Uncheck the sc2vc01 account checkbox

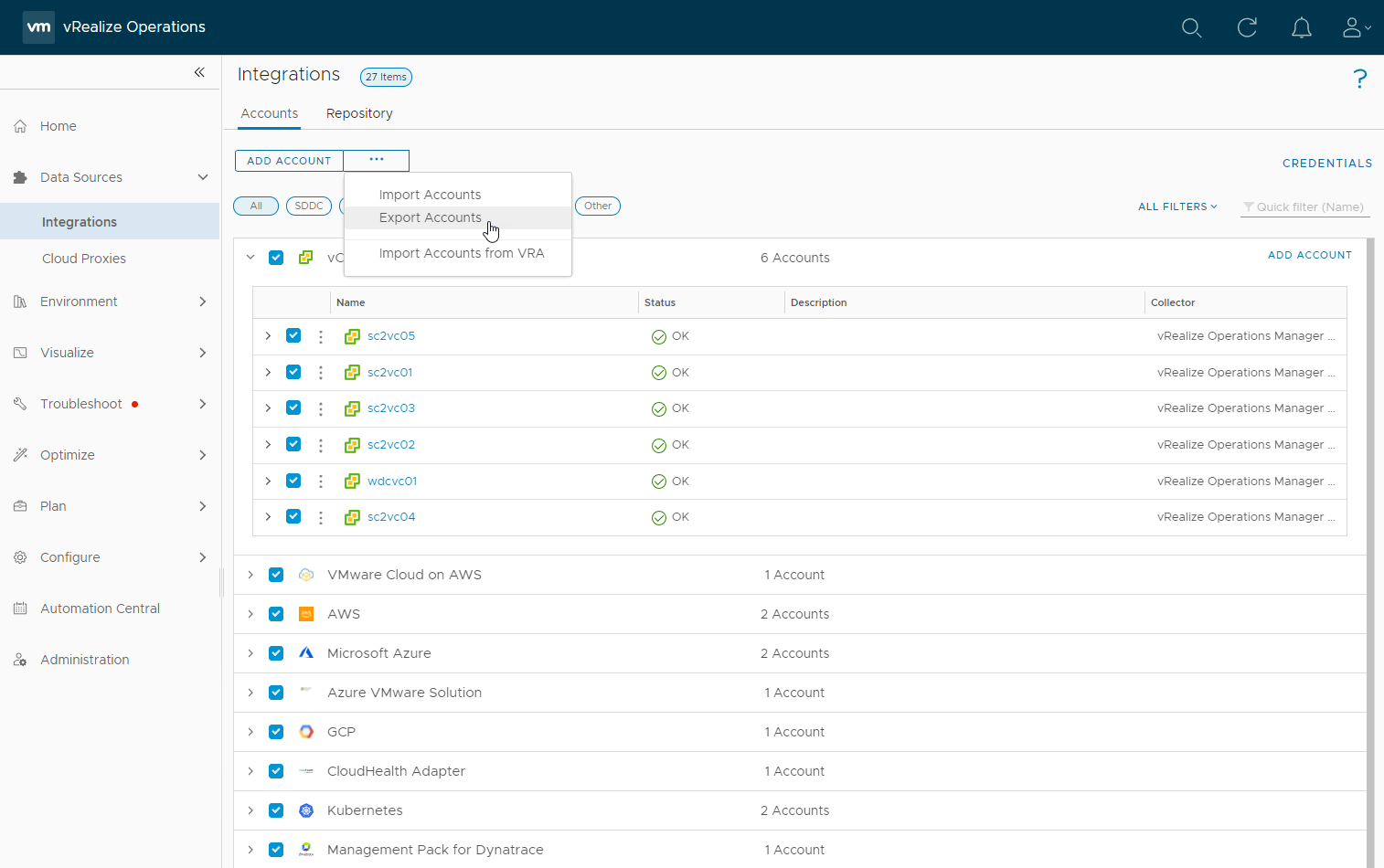[x=293, y=372]
